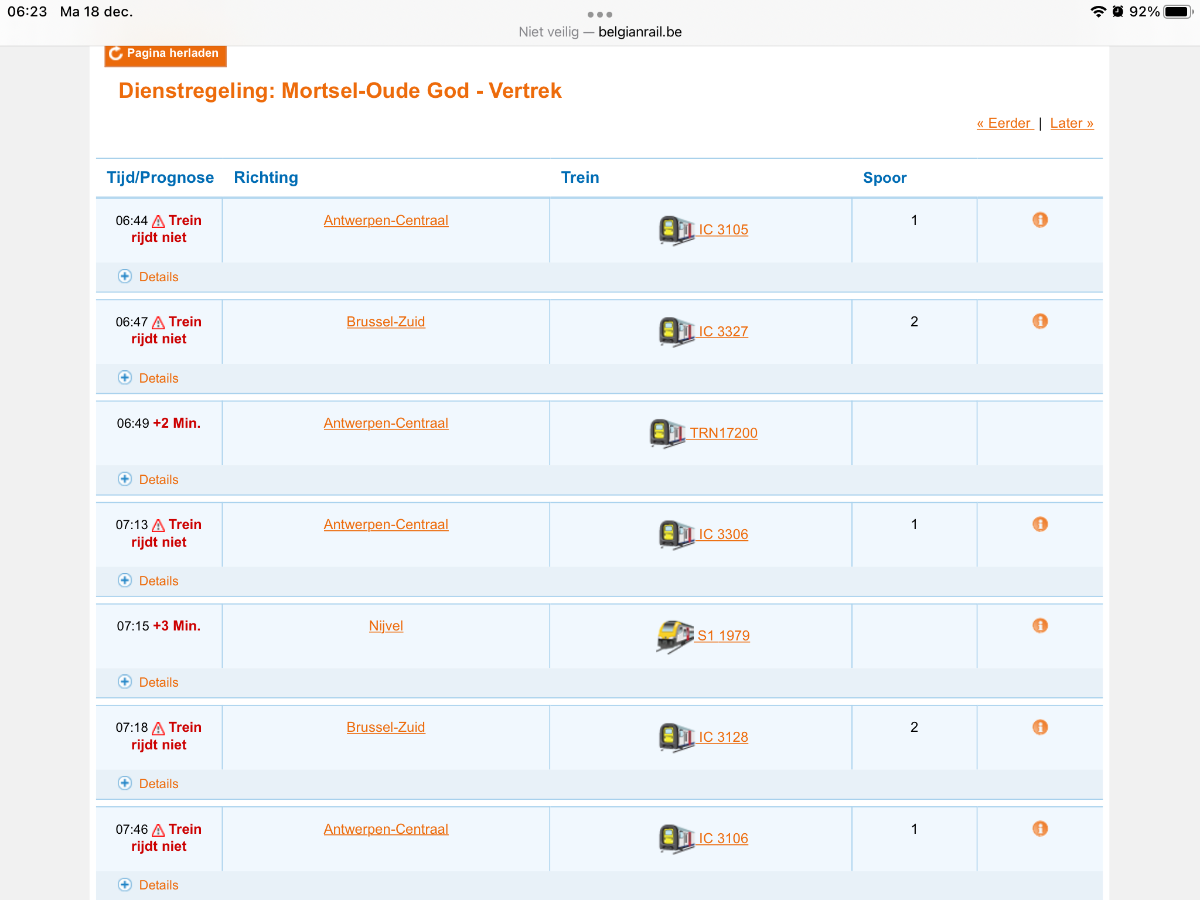
Task: Show later departures via Later link
Action: pos(1071,123)
